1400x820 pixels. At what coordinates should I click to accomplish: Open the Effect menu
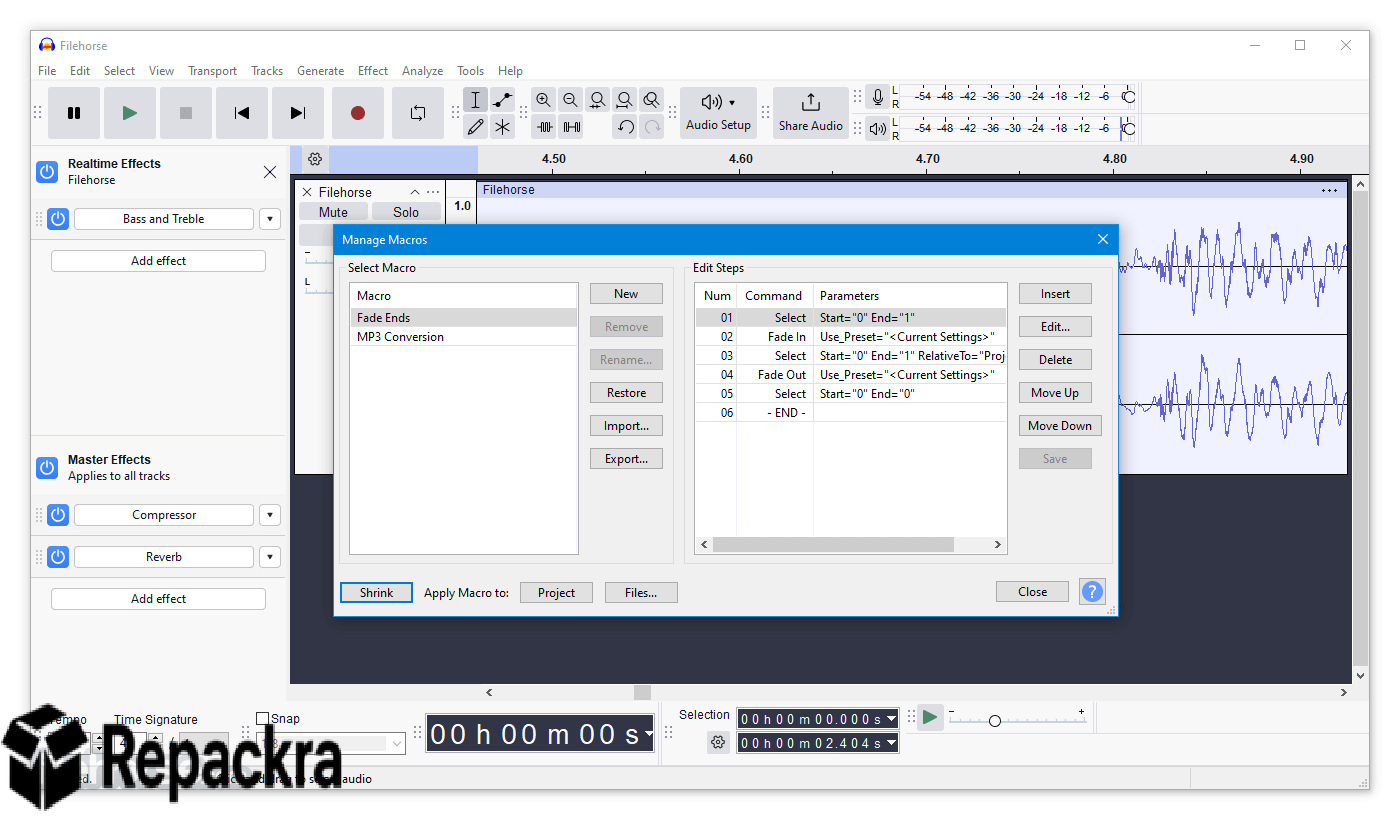click(x=373, y=71)
